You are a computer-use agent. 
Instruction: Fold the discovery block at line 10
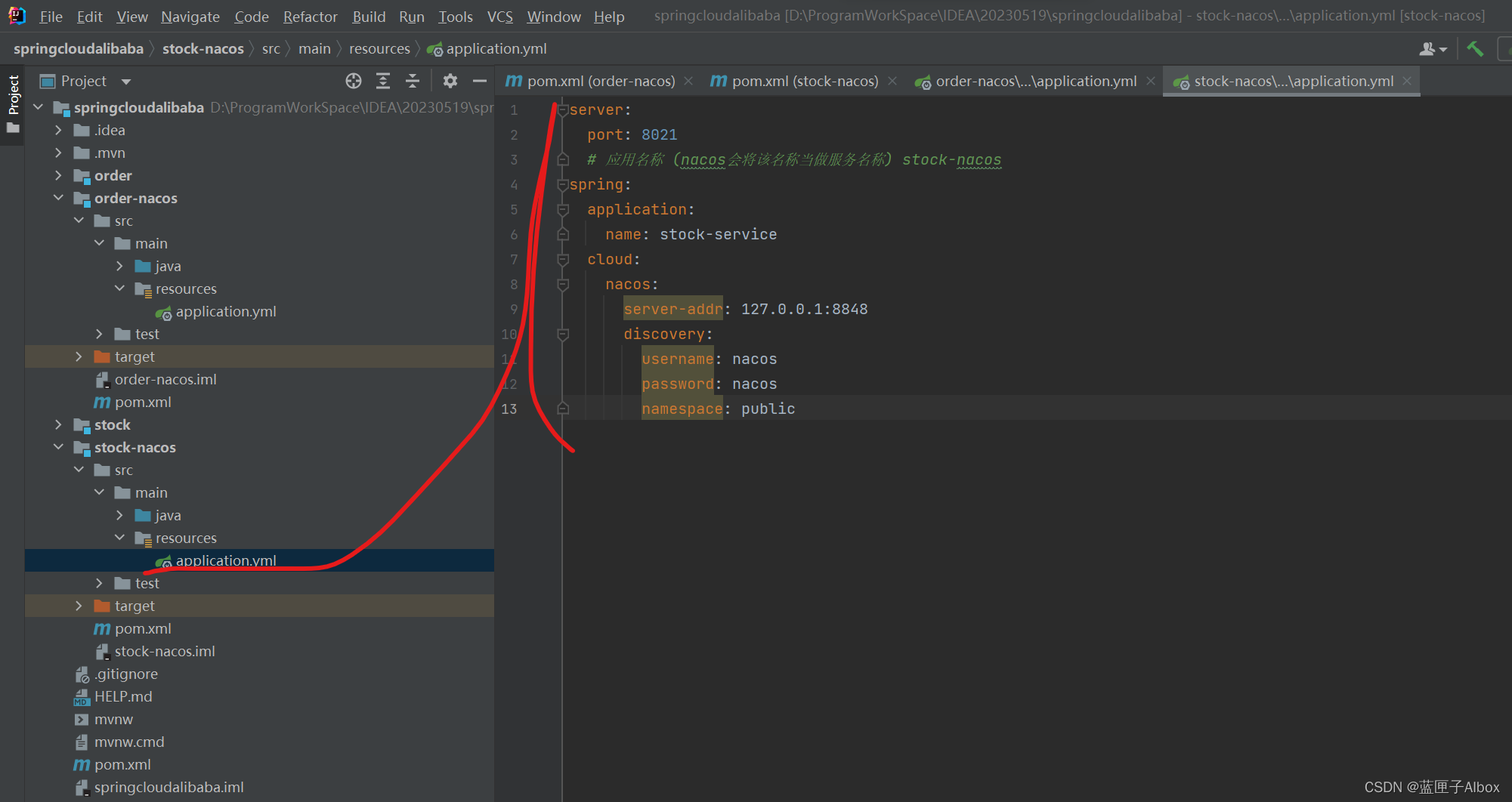coord(562,335)
